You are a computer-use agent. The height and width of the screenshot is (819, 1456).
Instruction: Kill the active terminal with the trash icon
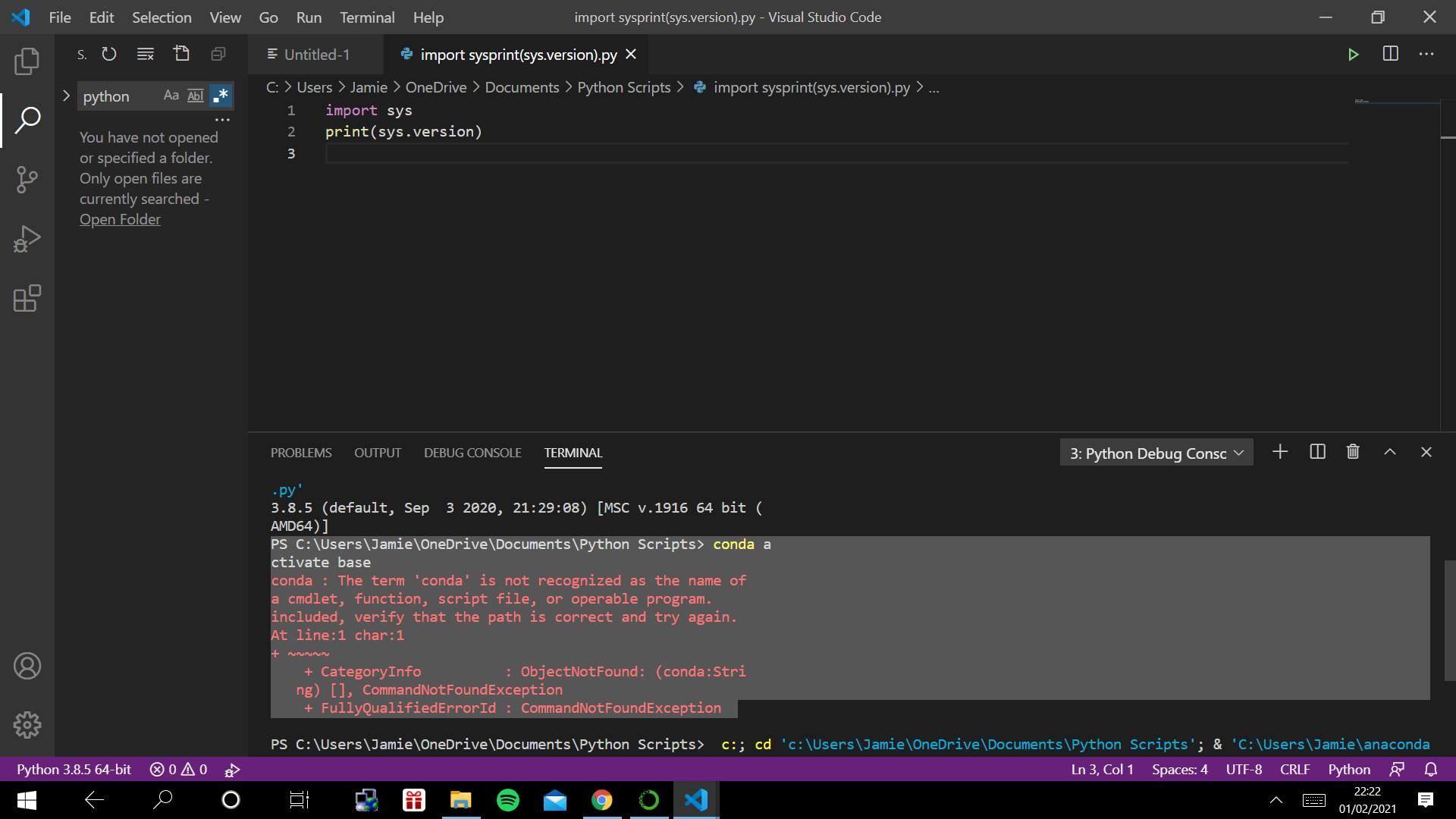coord(1353,451)
